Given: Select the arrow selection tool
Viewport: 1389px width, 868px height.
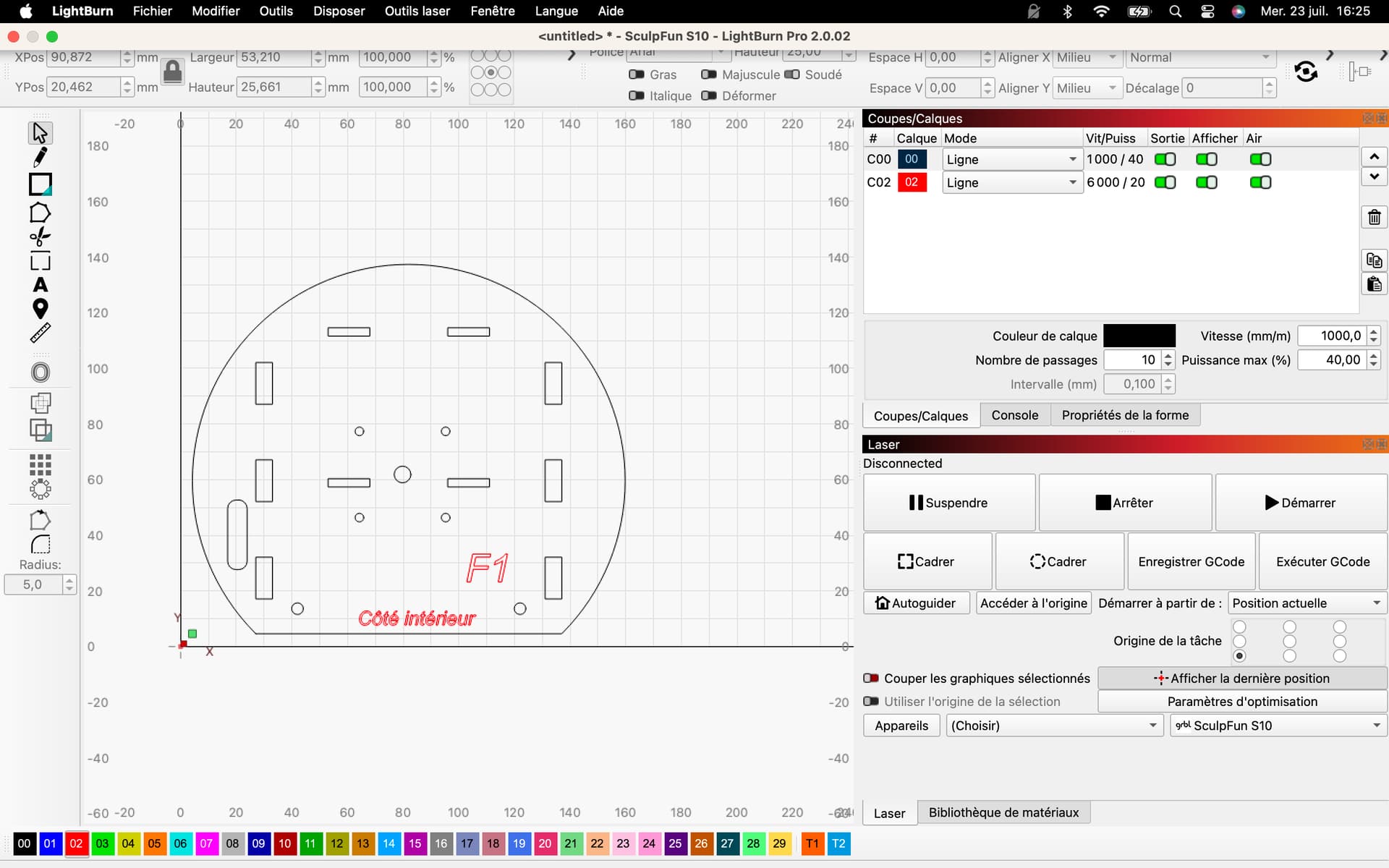Looking at the screenshot, I should pyautogui.click(x=41, y=133).
